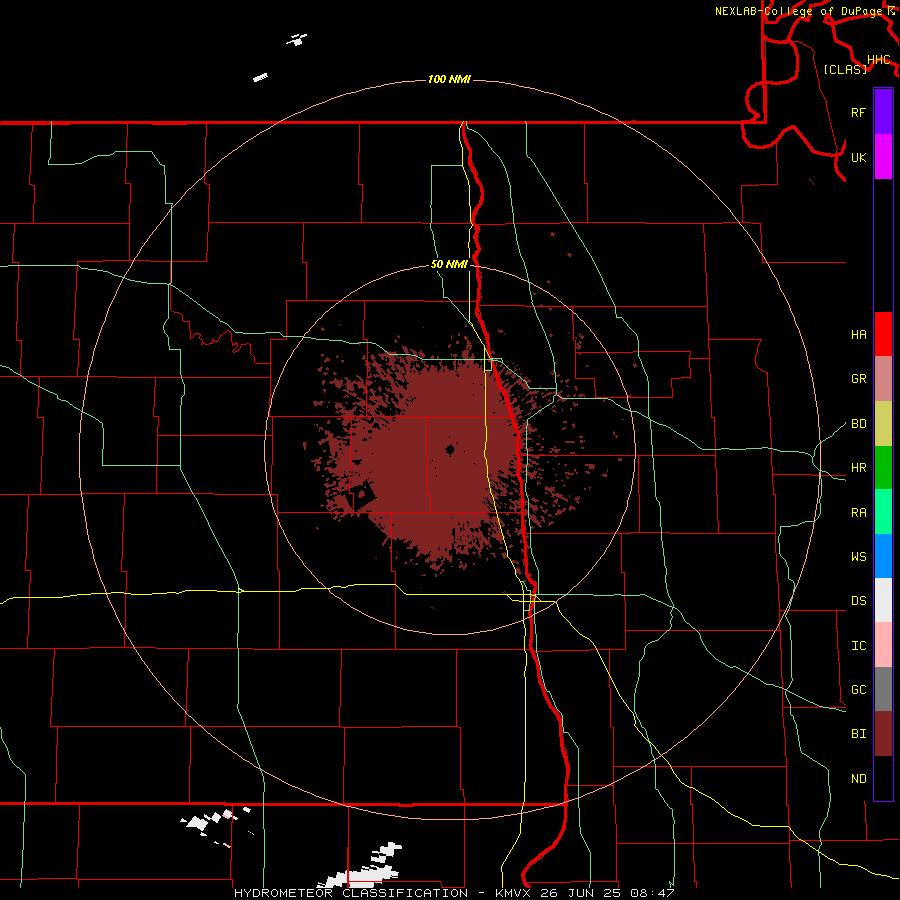Click the magenta UK legend color swatch
The height and width of the screenshot is (900, 900).
tap(883, 157)
